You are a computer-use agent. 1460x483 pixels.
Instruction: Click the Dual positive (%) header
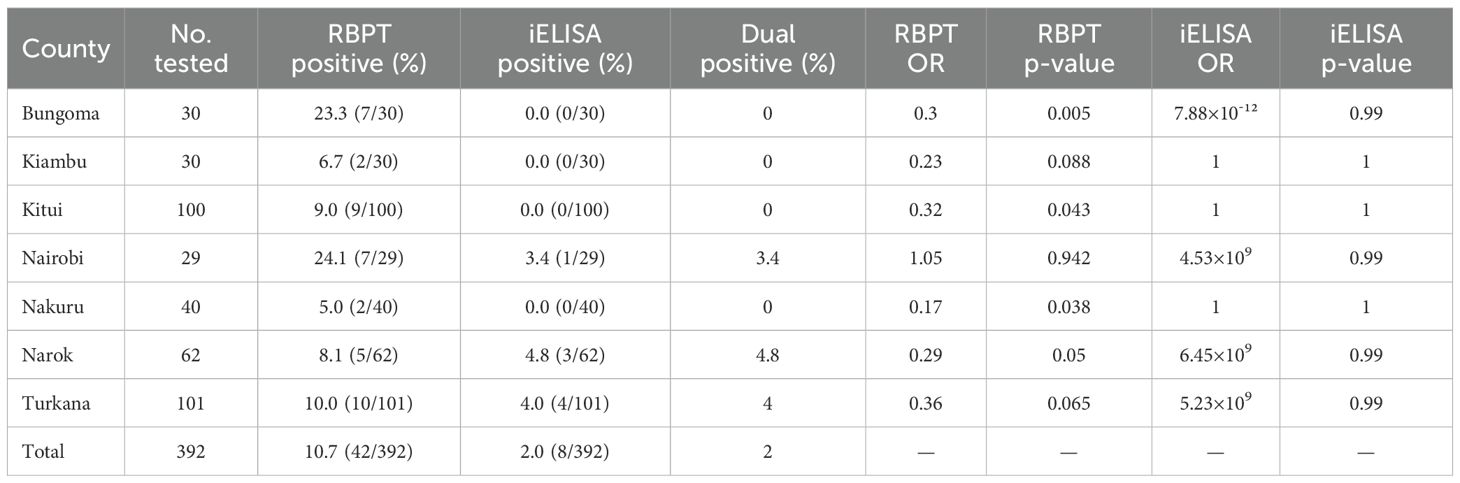(x=768, y=48)
